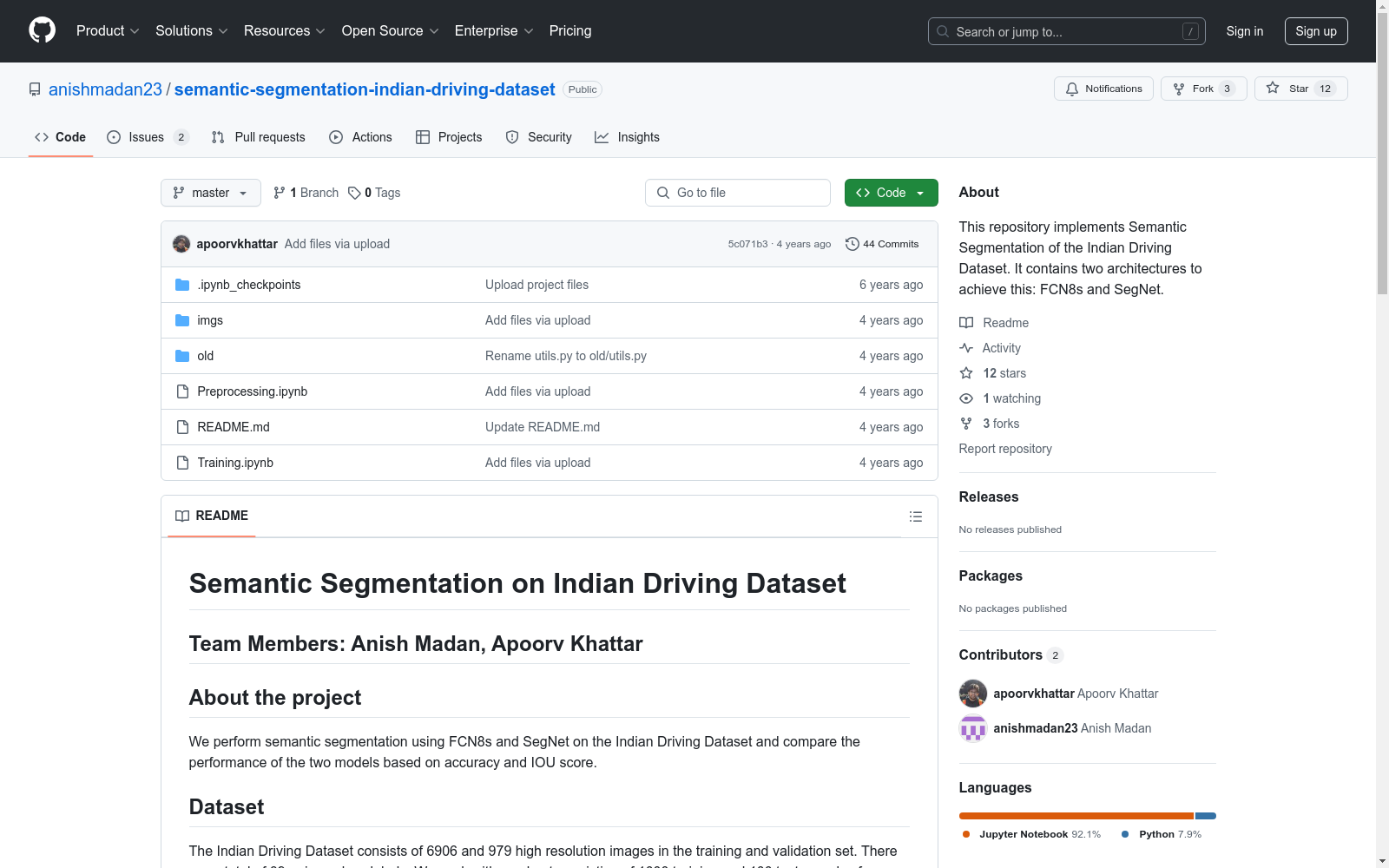Click the repository icon before anishmadan23
Image resolution: width=1389 pixels, height=868 pixels.
coord(35,89)
